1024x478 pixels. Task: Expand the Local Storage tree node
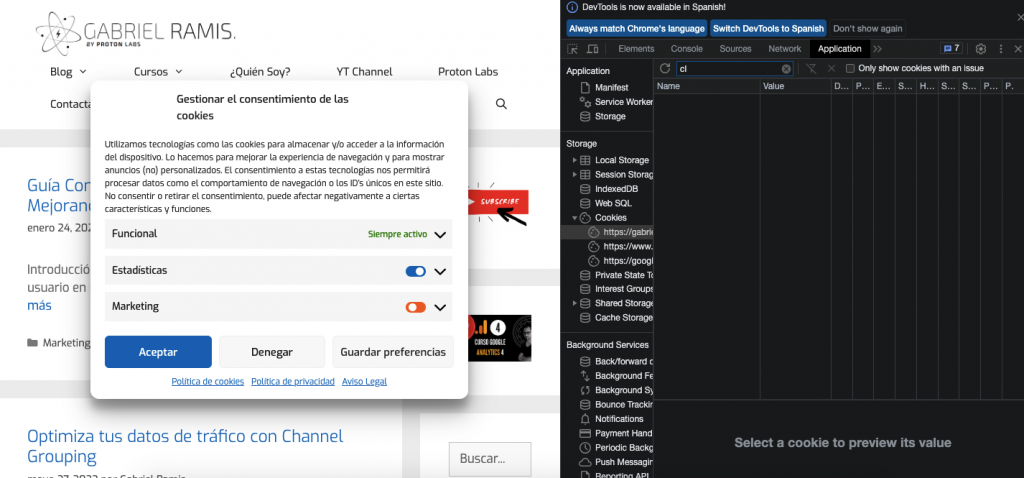[x=575, y=160]
